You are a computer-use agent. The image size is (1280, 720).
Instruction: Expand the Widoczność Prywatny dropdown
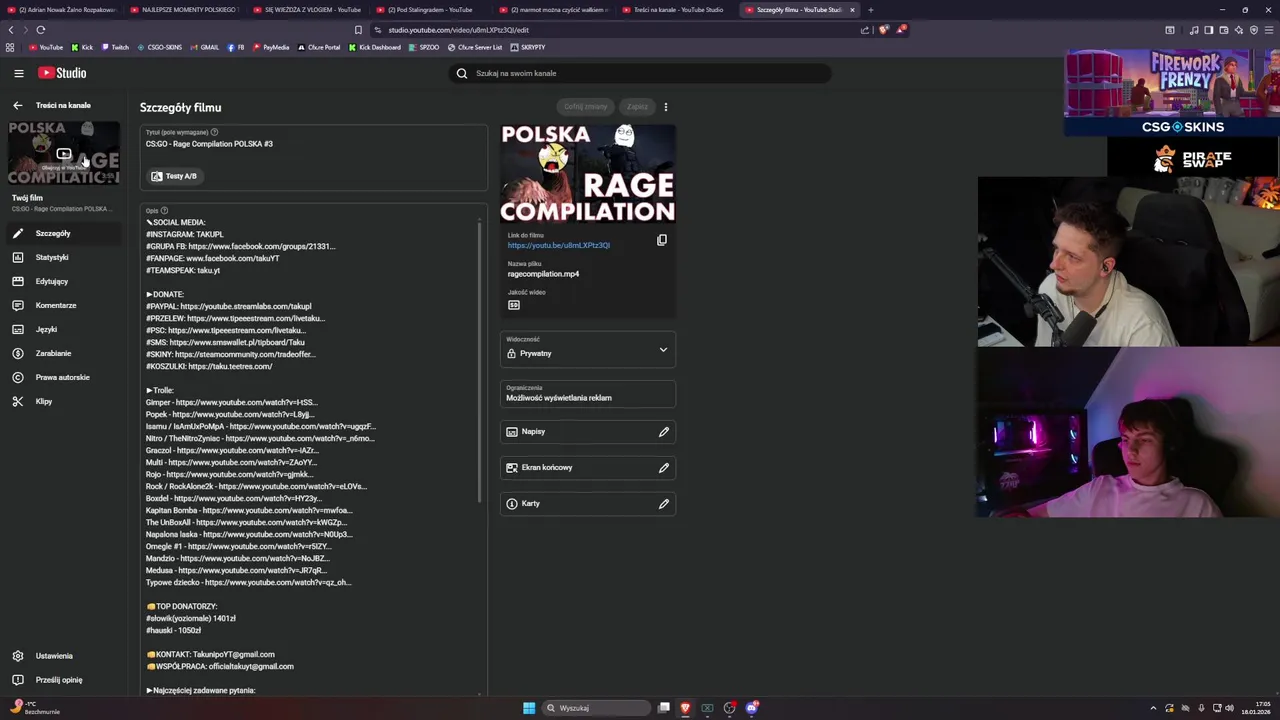[x=588, y=349]
